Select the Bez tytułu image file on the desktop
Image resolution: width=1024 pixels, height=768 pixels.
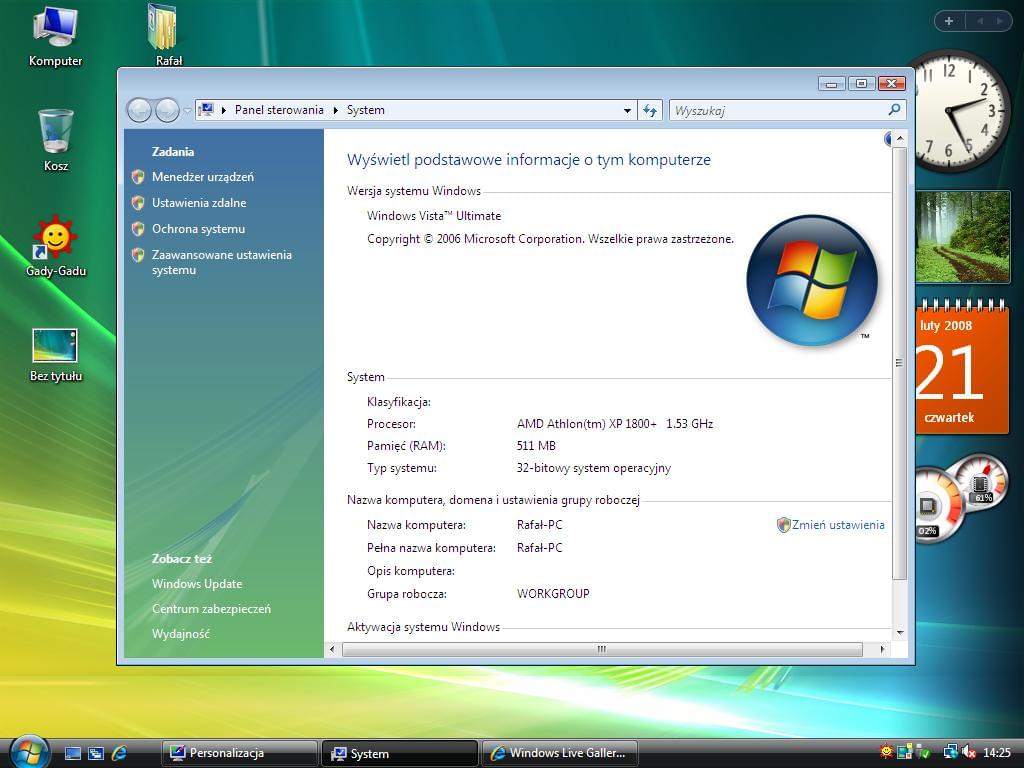coord(56,355)
